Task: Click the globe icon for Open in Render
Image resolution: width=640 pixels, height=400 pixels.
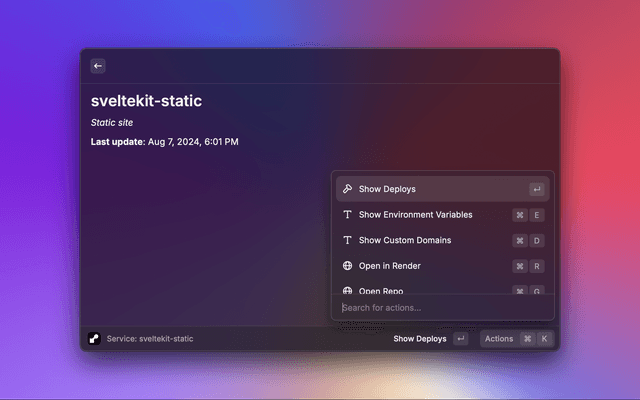Action: coord(347,266)
